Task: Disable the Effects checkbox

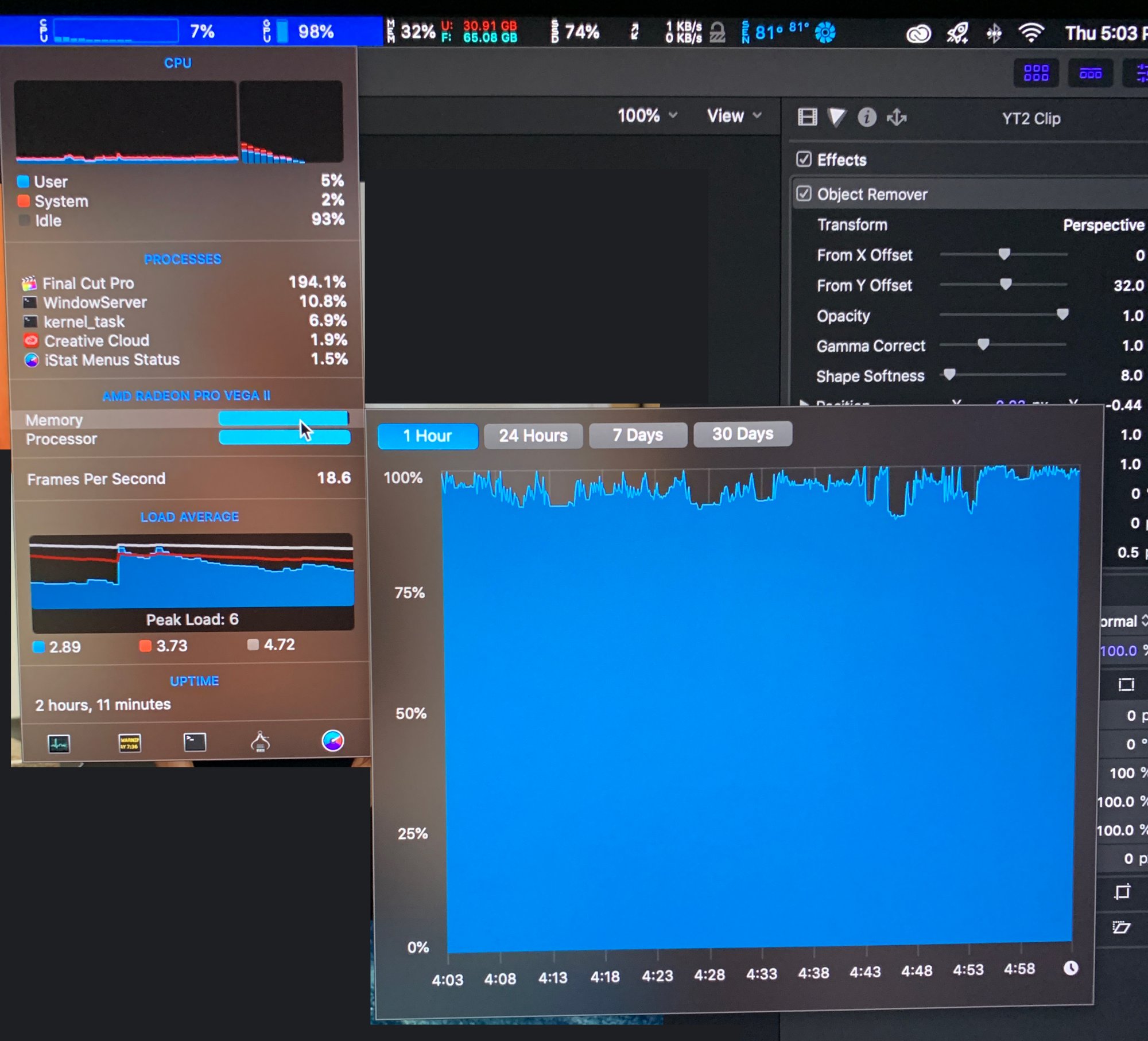Action: 804,159
